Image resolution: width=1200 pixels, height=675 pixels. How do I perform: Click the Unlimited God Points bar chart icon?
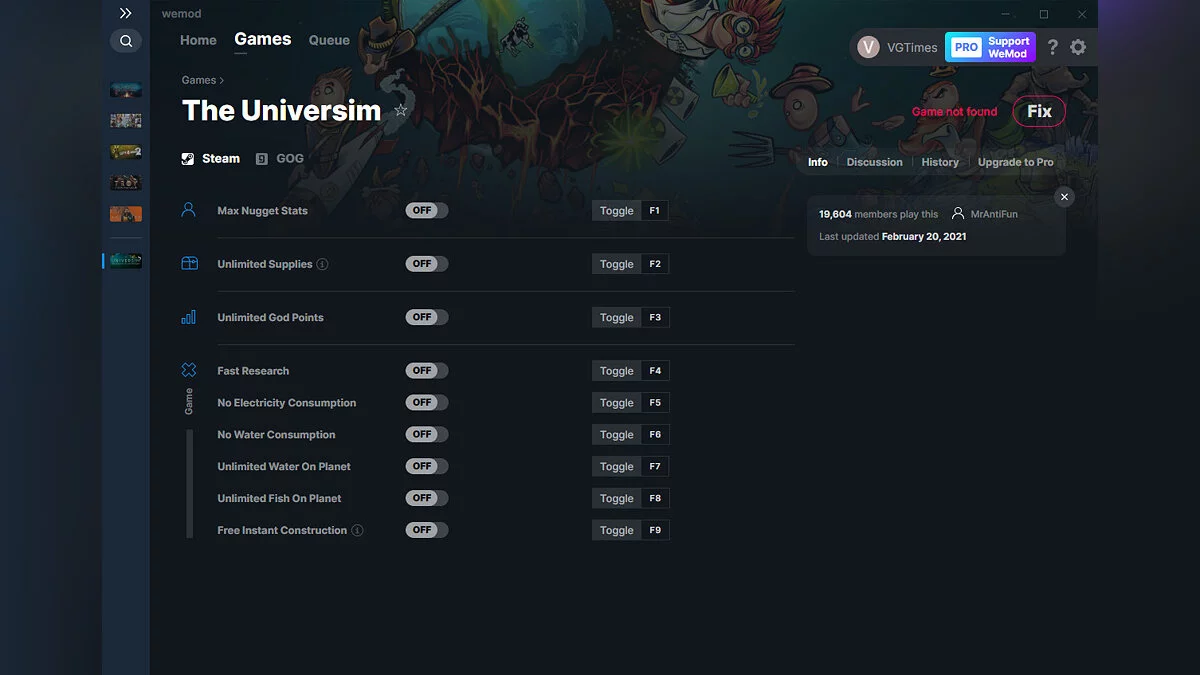(x=188, y=316)
